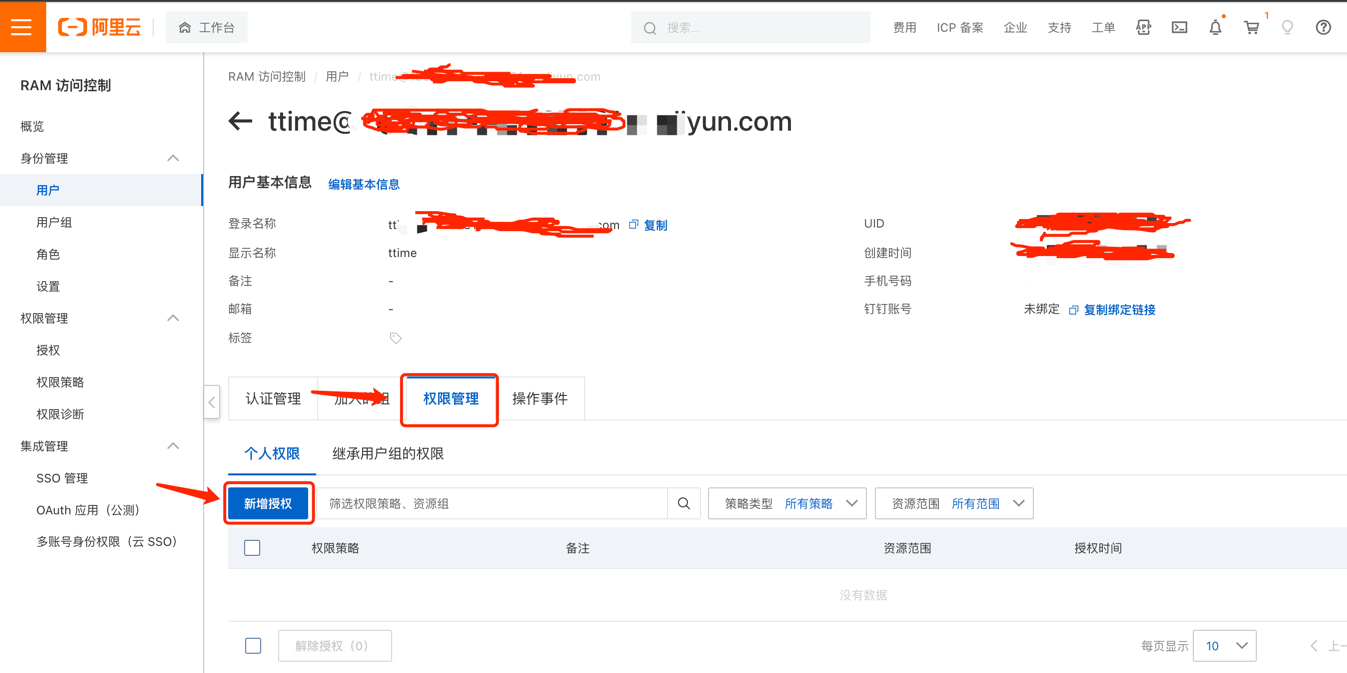This screenshot has height=673, width=1347.
Task: Click the 权限策略 column header
Action: click(335, 548)
